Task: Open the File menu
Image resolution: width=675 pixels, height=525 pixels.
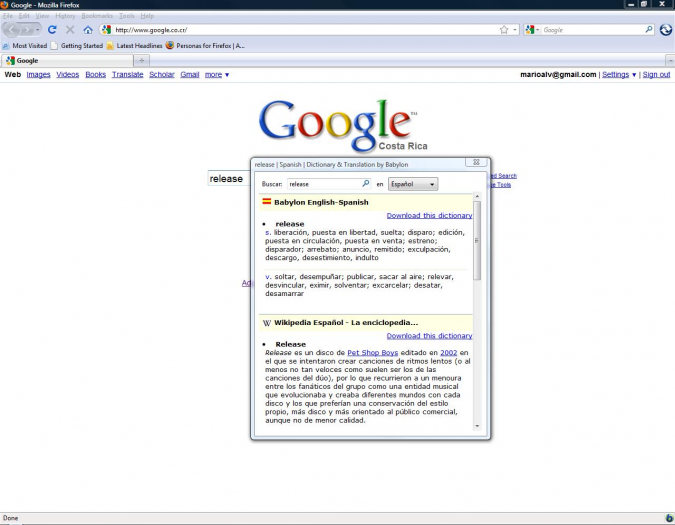Action: 8,16
